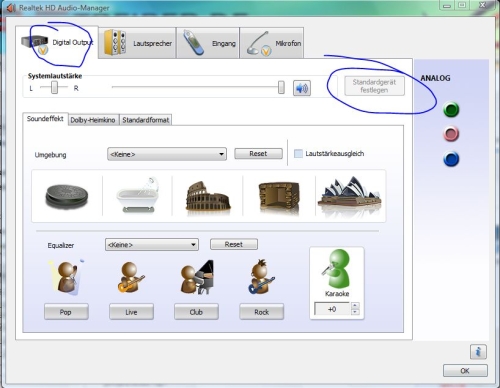The width and height of the screenshot is (500, 388).
Task: Enable the Lautstärkeausgleich checkbox
Action: click(x=298, y=154)
